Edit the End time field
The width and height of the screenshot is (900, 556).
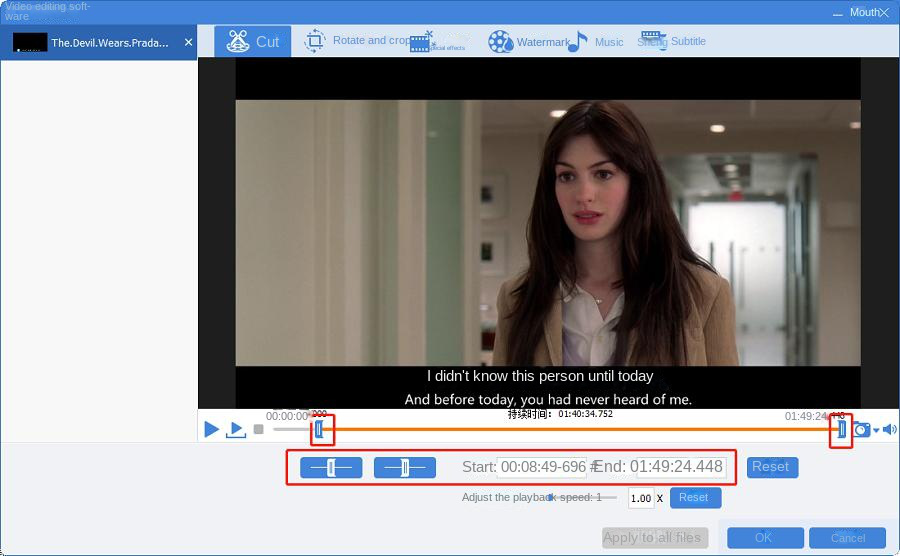(x=681, y=467)
